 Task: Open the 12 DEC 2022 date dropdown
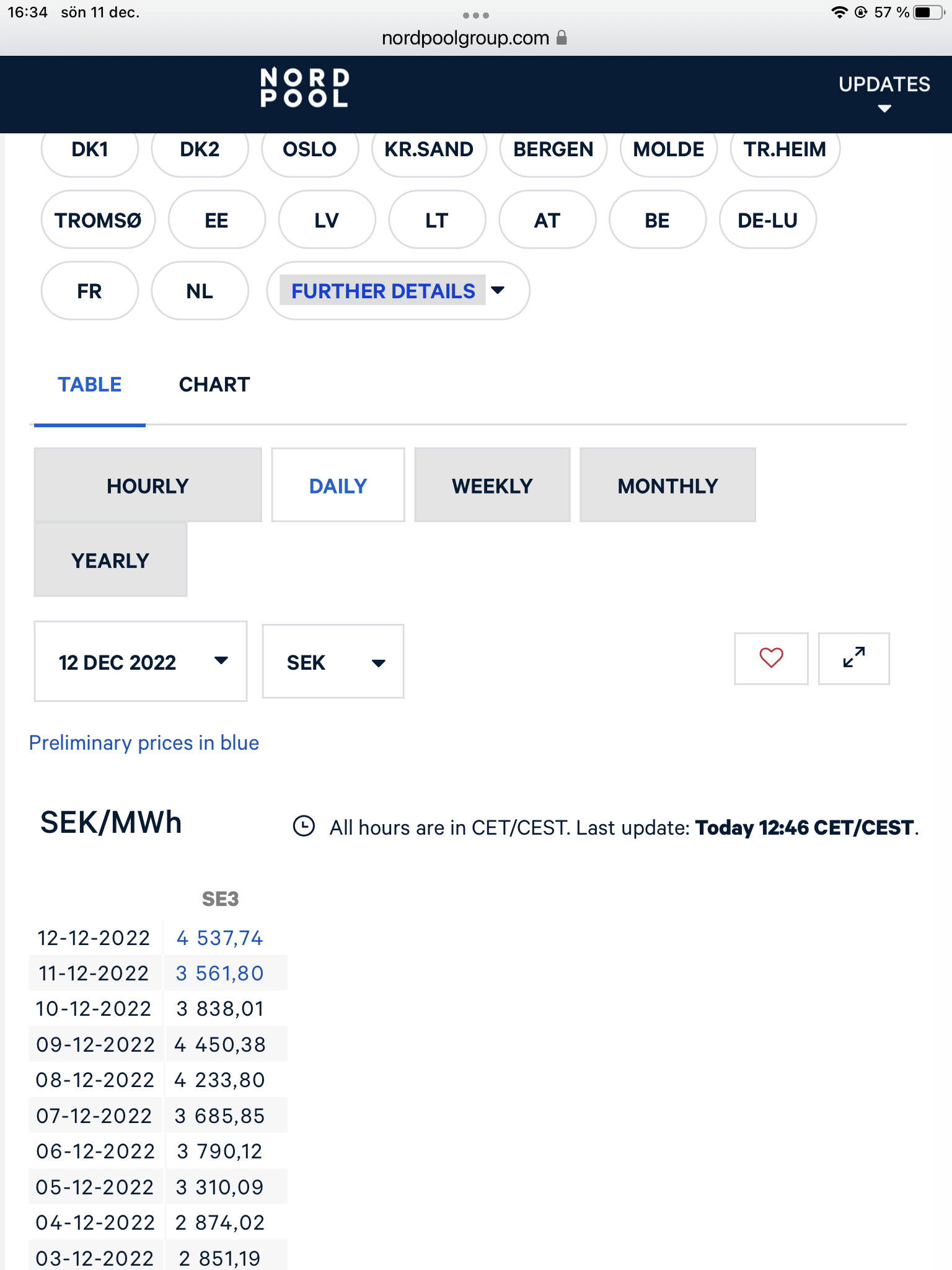click(141, 662)
